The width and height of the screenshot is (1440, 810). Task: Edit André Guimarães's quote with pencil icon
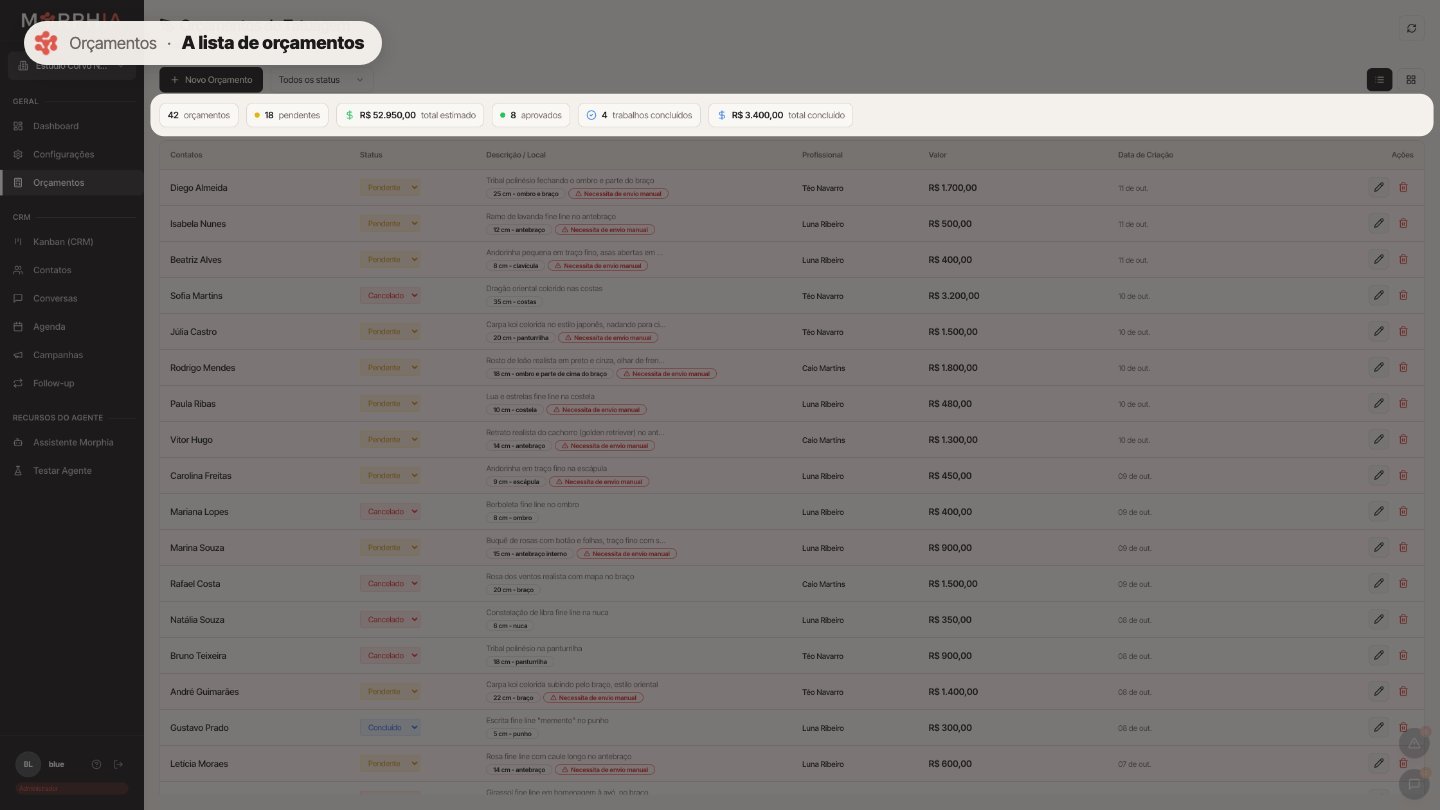[1379, 691]
